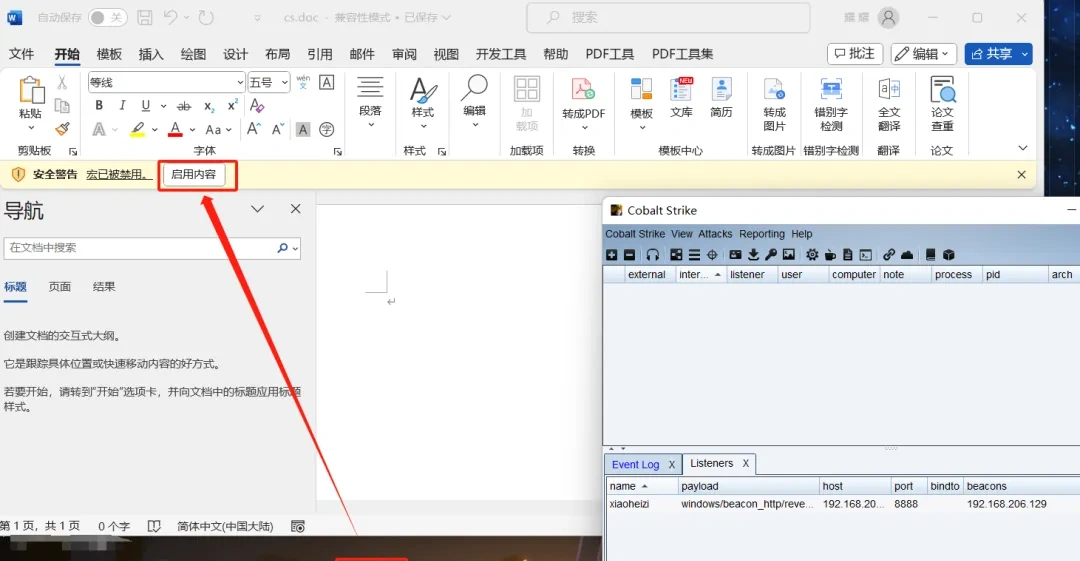
Task: Close the security warning bar
Action: pos(1021,174)
